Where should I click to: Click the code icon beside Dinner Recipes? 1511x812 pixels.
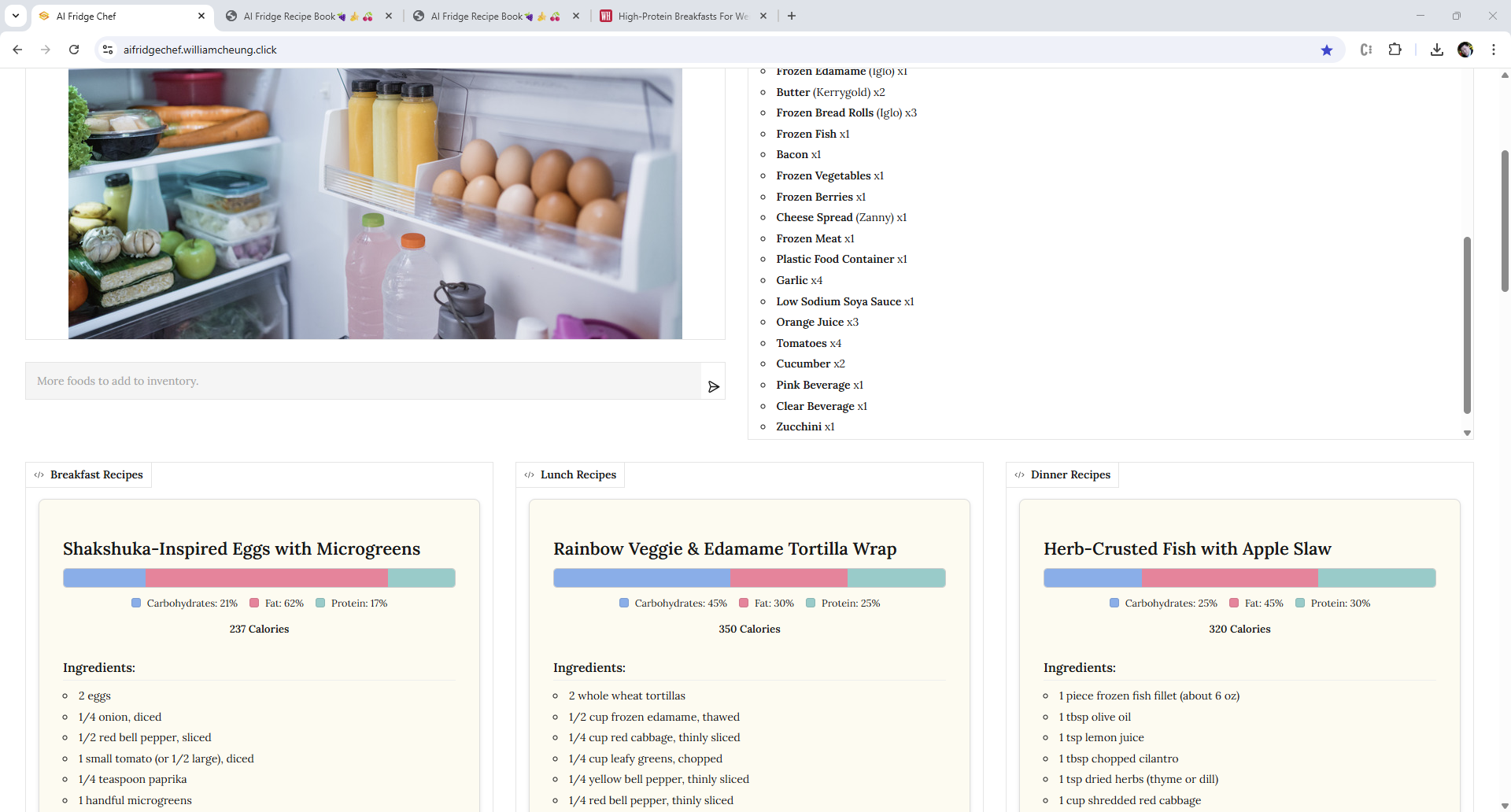point(1019,474)
